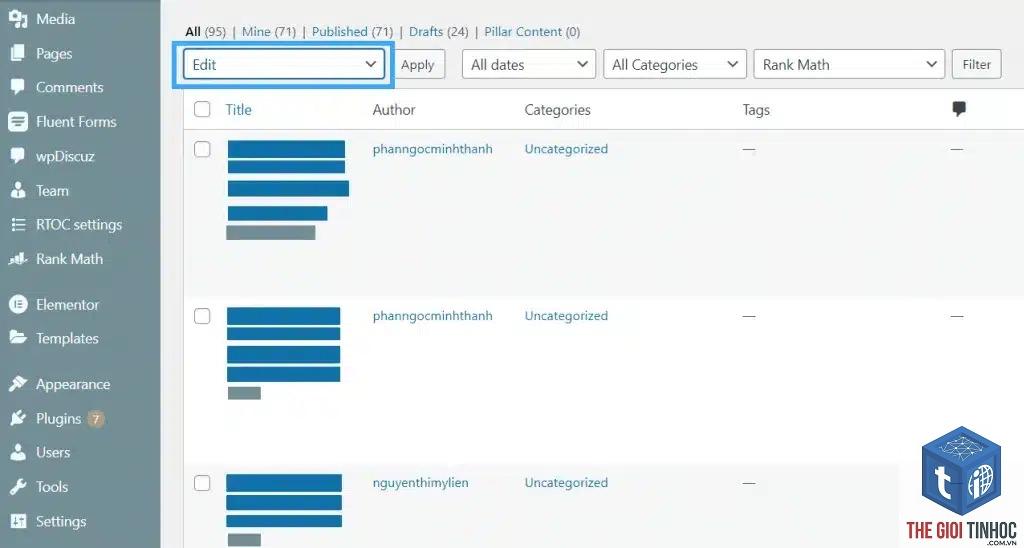The width and height of the screenshot is (1024, 548).
Task: Show Published (71) posts
Action: tap(352, 31)
